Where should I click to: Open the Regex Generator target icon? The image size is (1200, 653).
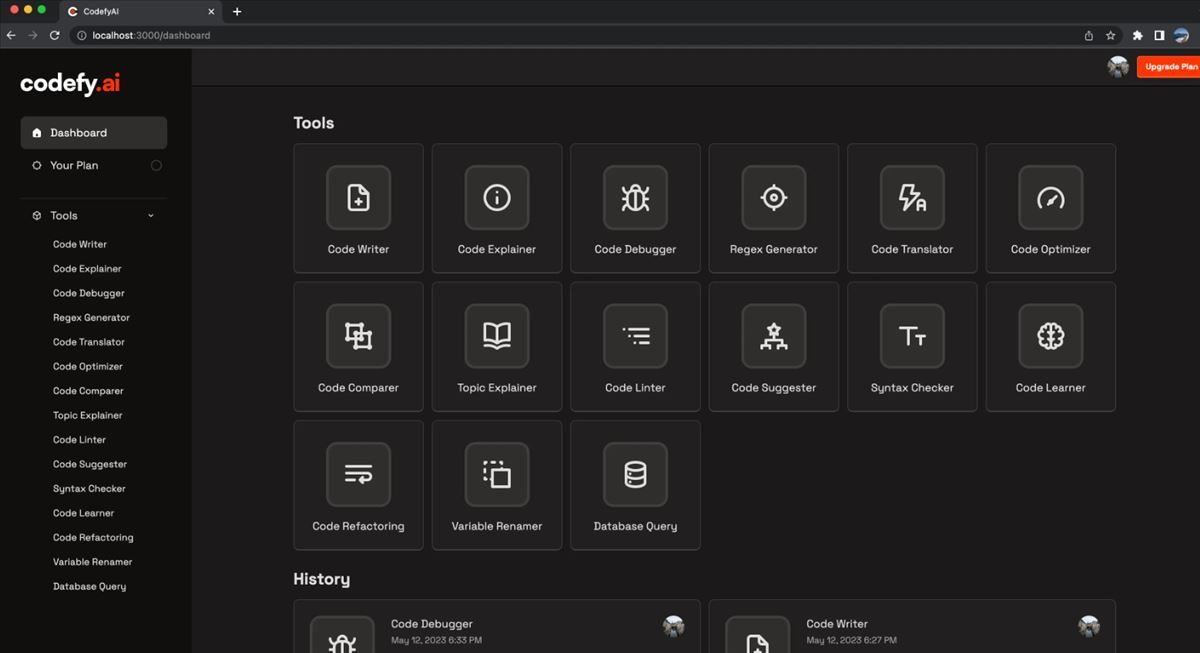point(773,198)
